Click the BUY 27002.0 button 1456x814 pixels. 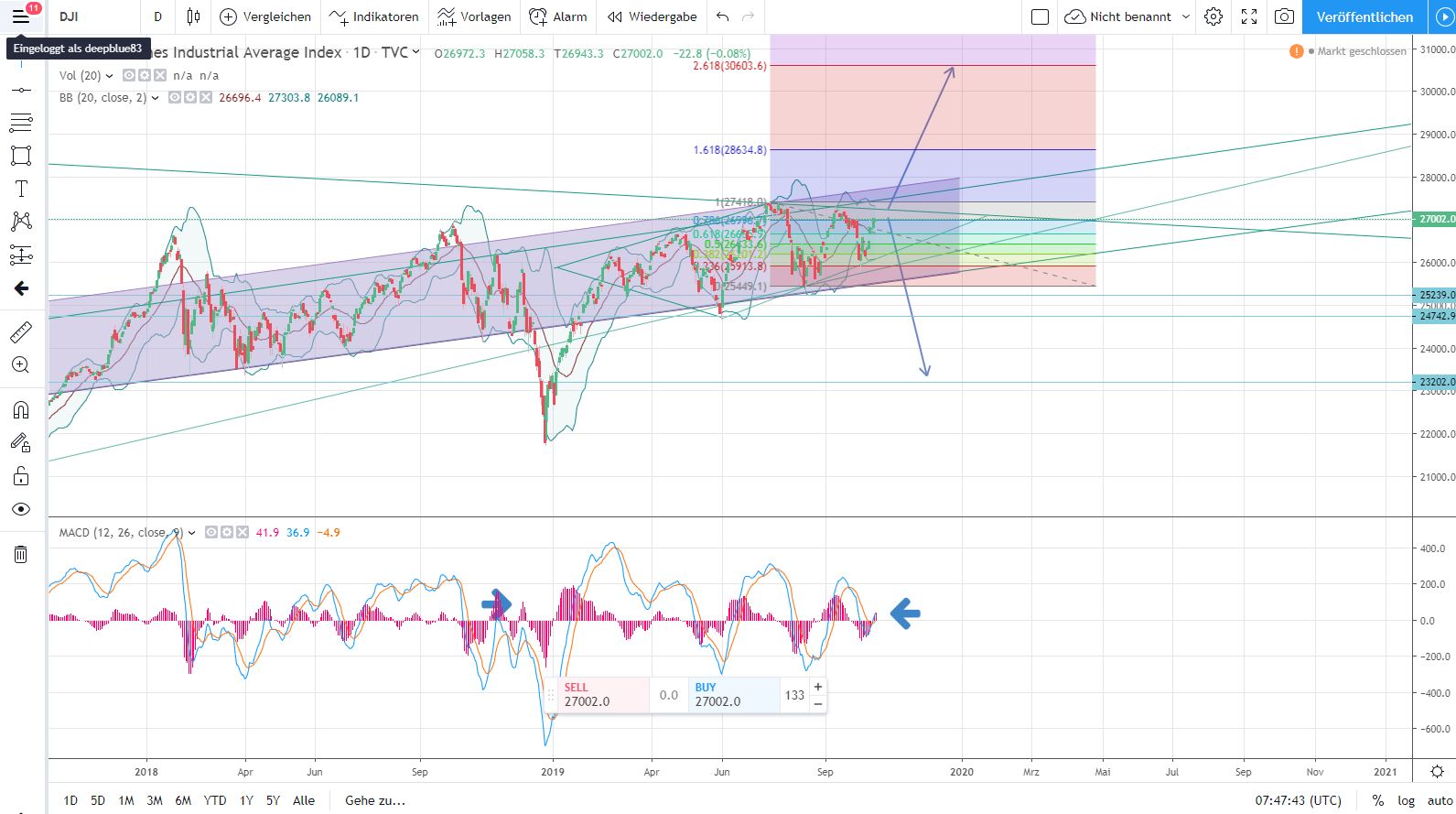734,695
